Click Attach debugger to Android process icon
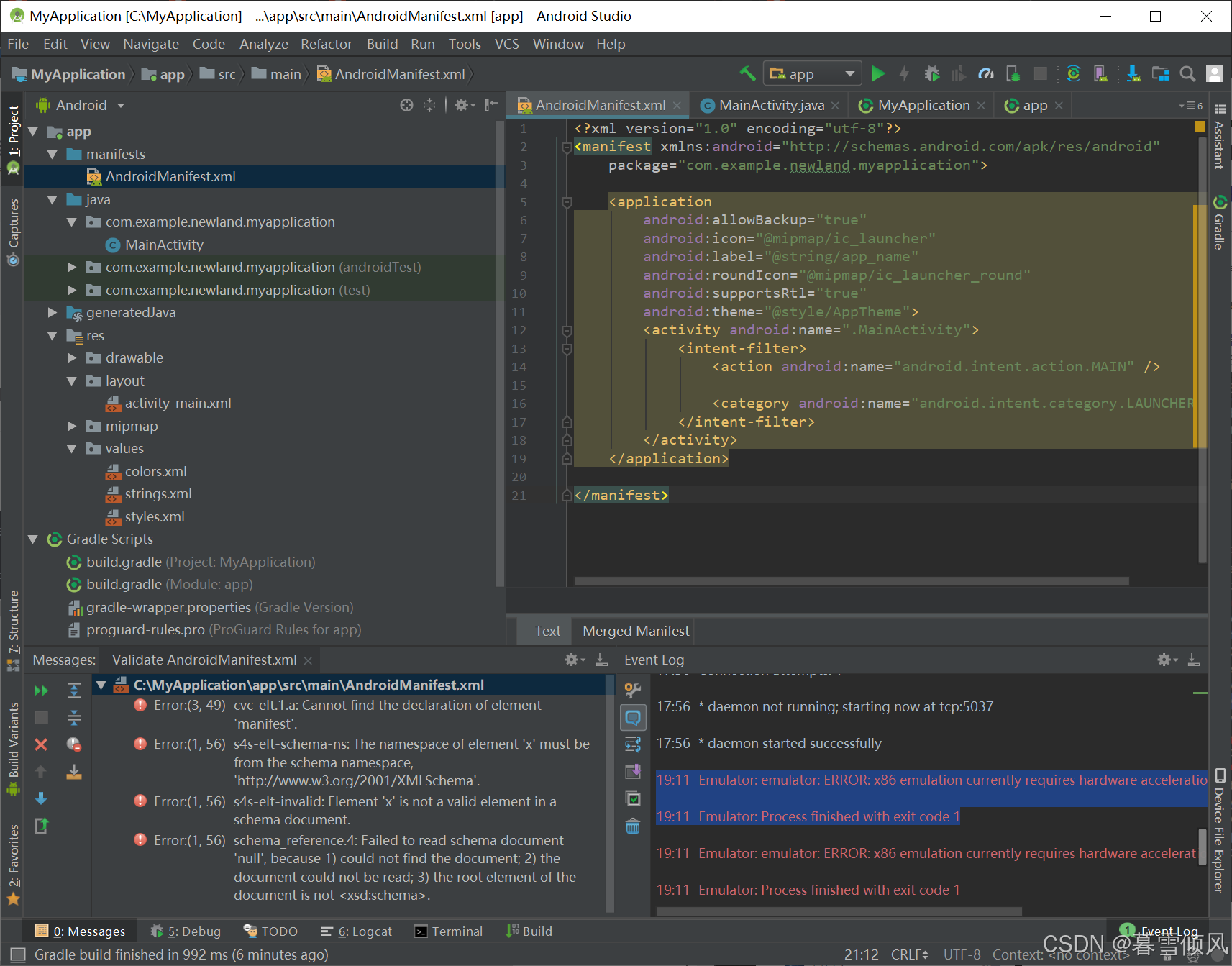The image size is (1232, 966). [x=1013, y=73]
